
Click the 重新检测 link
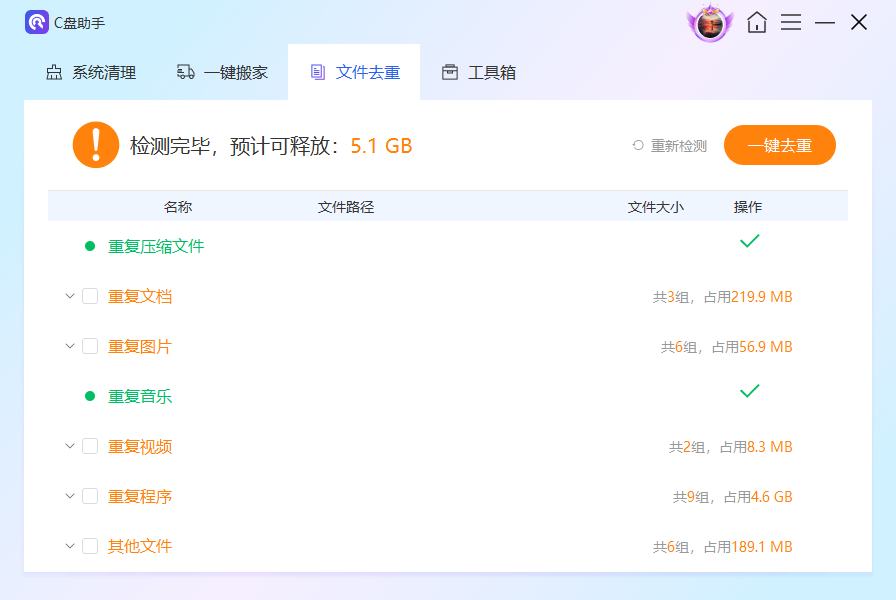point(677,145)
